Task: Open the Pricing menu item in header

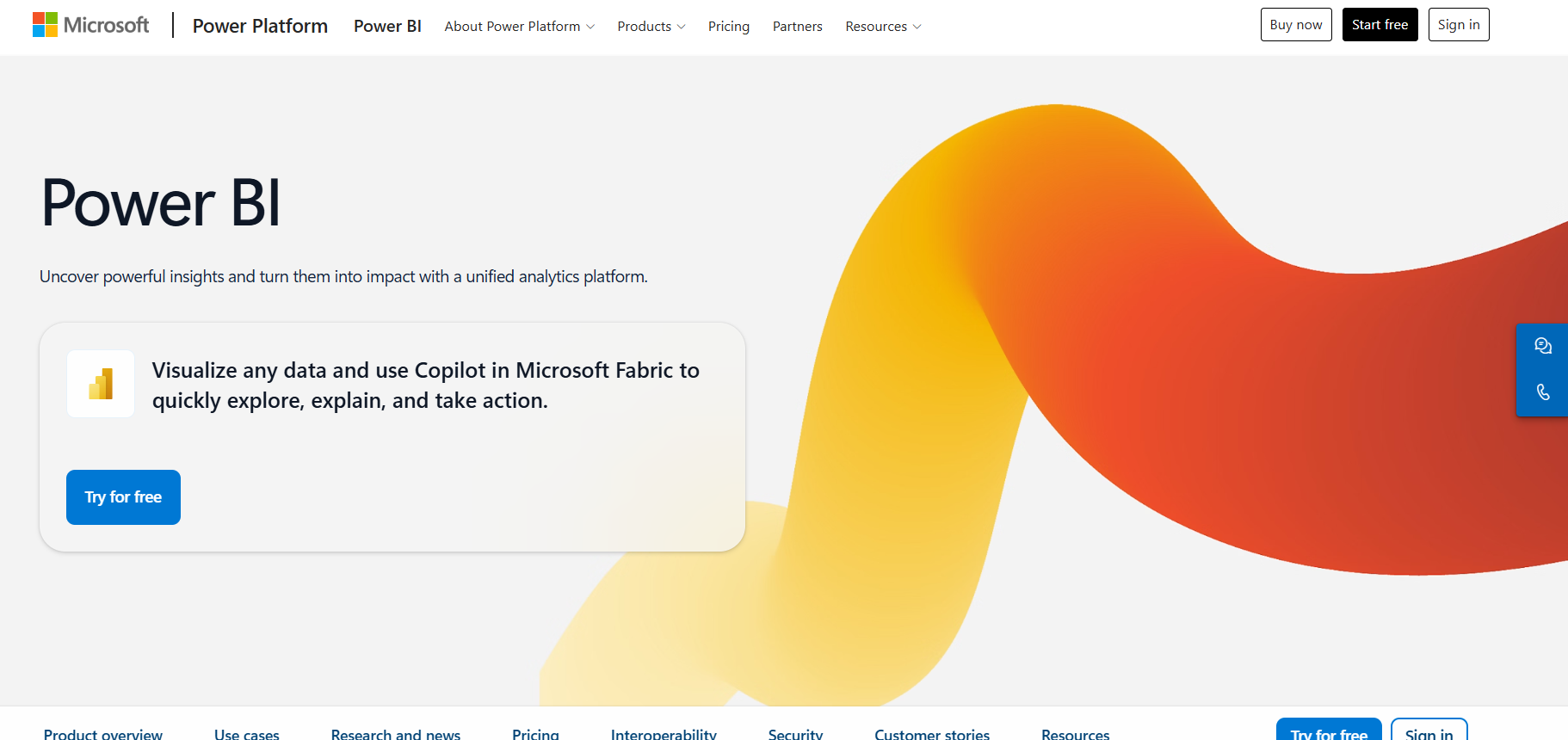Action: tap(729, 27)
